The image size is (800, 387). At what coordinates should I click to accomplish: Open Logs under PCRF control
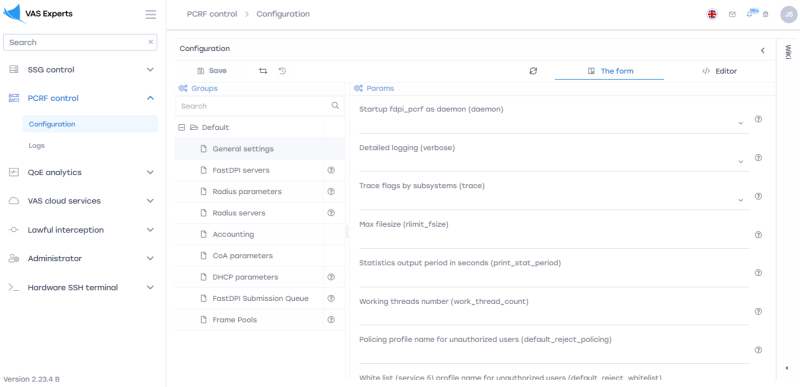tap(37, 145)
